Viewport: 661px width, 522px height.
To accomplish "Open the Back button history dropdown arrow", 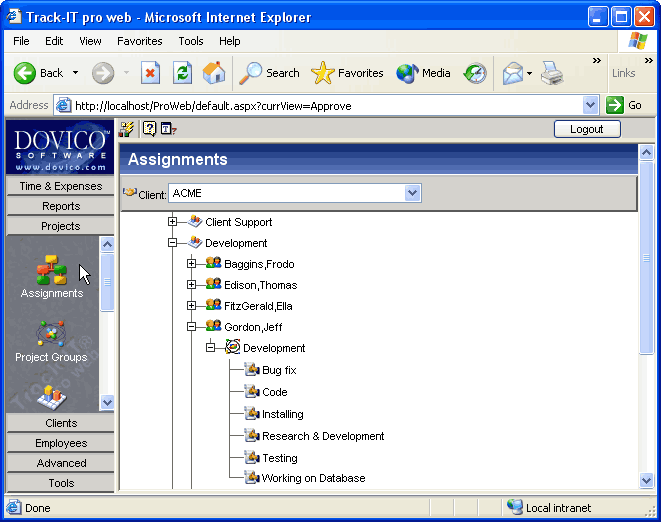I will [x=75, y=73].
